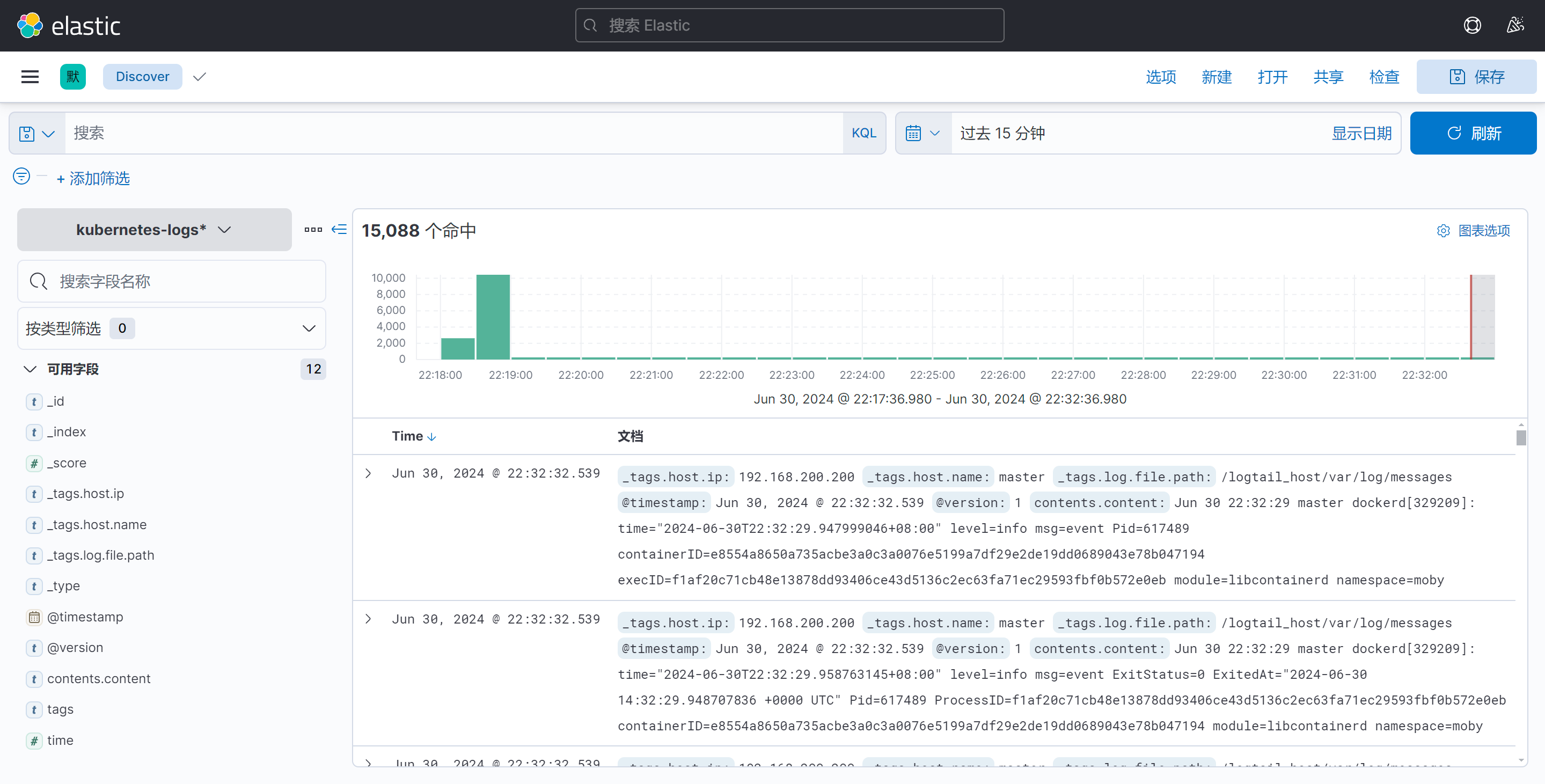The image size is (1545, 784).
Task: Select the Share menu item
Action: tap(1328, 77)
